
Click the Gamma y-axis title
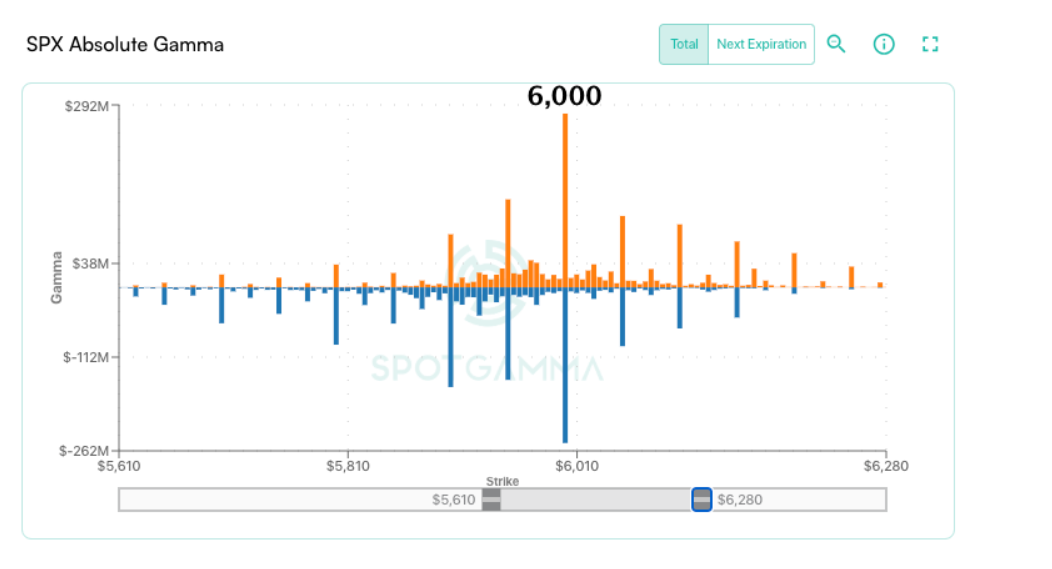click(x=57, y=278)
